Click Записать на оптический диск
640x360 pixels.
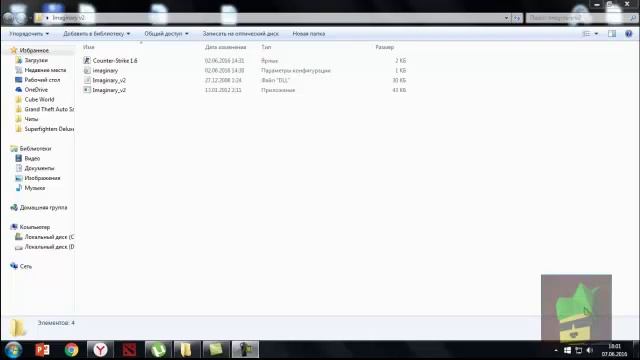point(241,34)
